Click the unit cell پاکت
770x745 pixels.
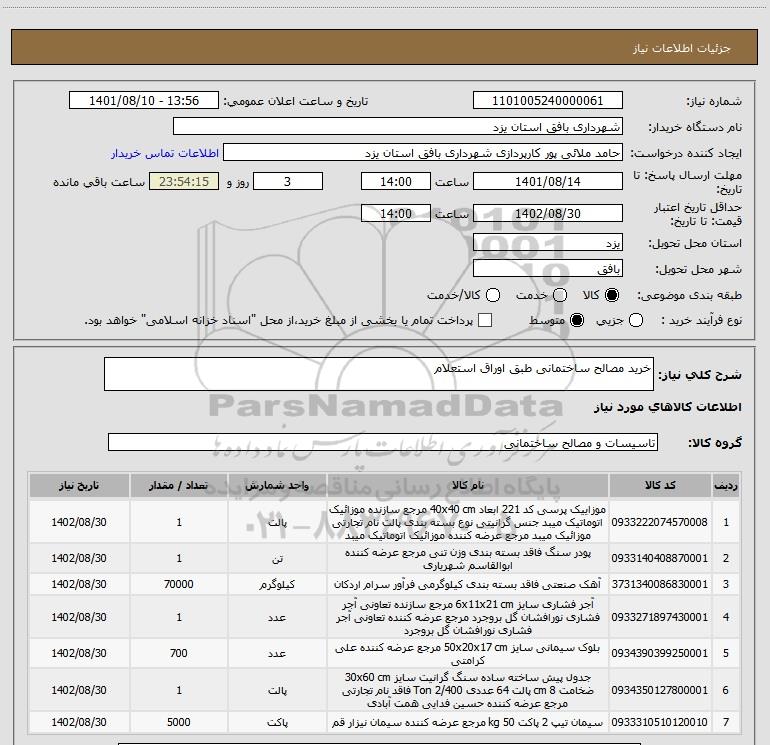(x=277, y=722)
